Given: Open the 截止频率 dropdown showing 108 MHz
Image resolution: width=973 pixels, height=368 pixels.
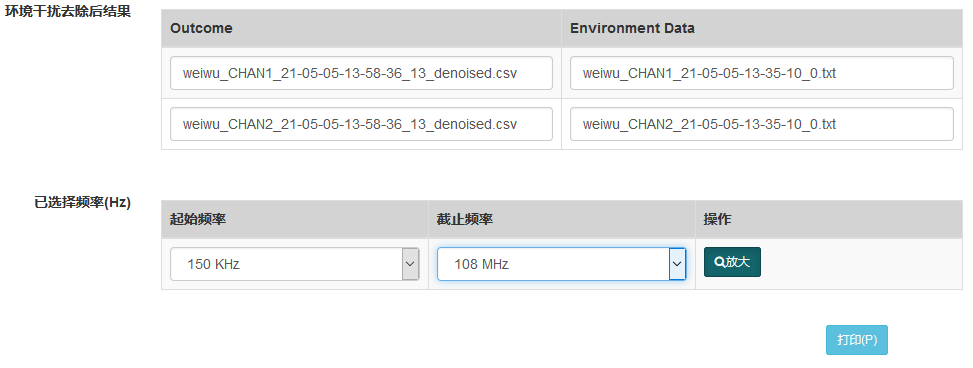Looking at the screenshot, I should click(562, 264).
